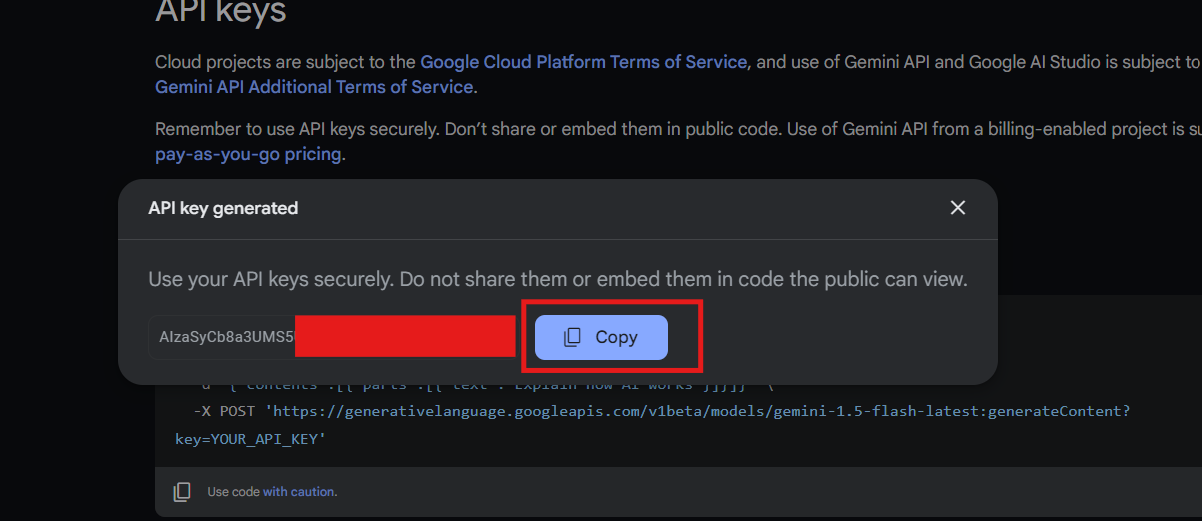Click the 'Remember to use API keys securely' paragraph
This screenshot has width=1202, height=521.
[678, 142]
